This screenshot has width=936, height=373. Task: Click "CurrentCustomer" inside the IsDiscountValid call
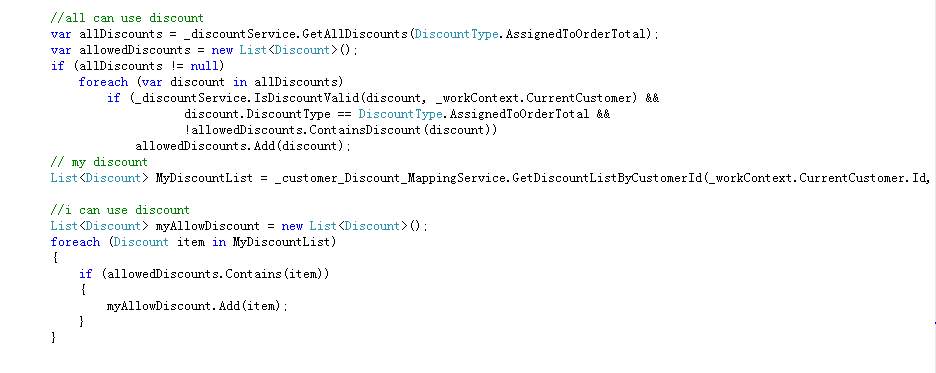click(x=578, y=98)
